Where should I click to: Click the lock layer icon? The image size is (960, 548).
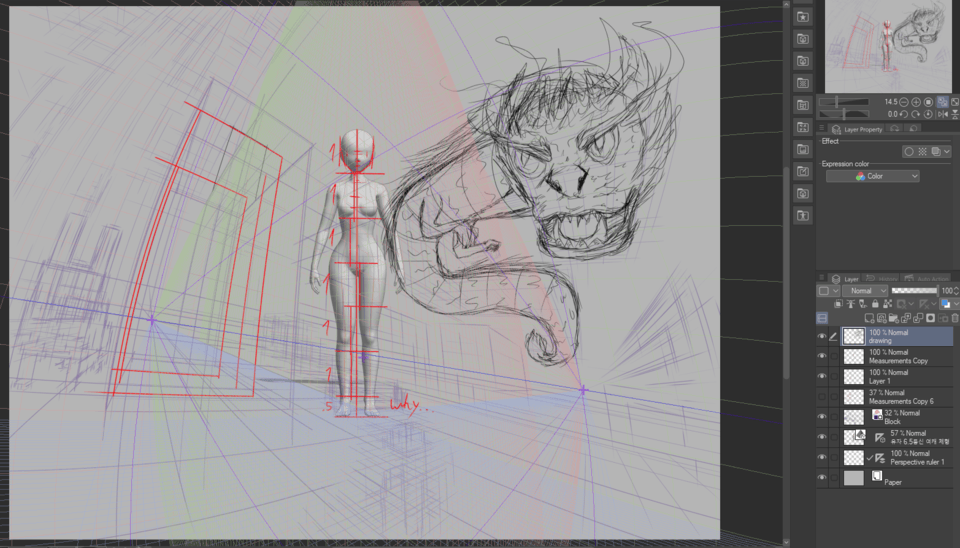click(875, 304)
